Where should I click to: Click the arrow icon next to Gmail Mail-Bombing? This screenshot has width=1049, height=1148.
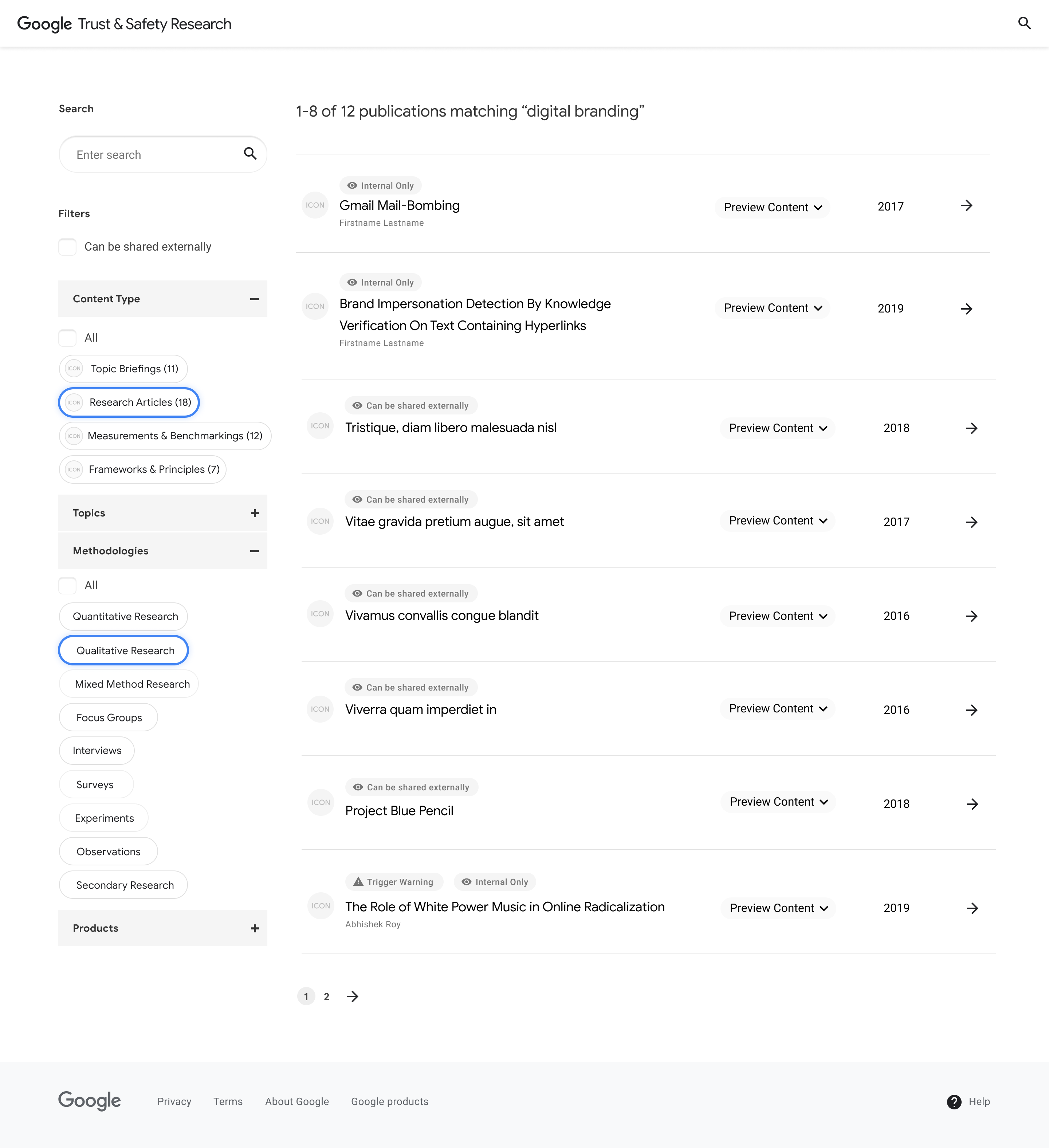point(966,206)
